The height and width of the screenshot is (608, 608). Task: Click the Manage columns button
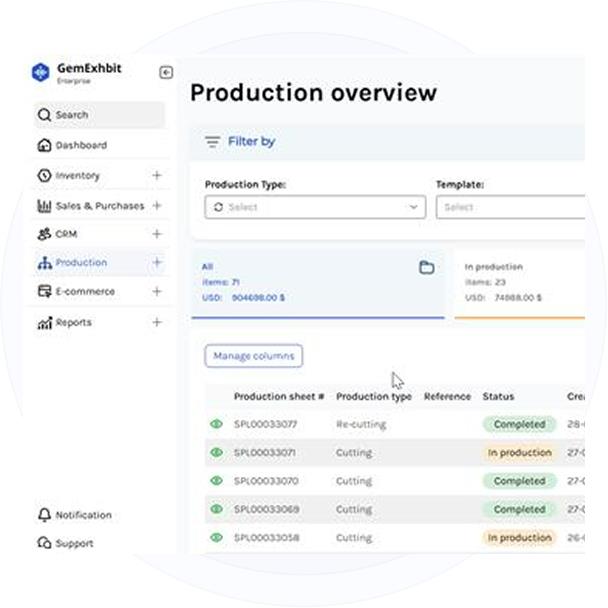[x=253, y=356]
